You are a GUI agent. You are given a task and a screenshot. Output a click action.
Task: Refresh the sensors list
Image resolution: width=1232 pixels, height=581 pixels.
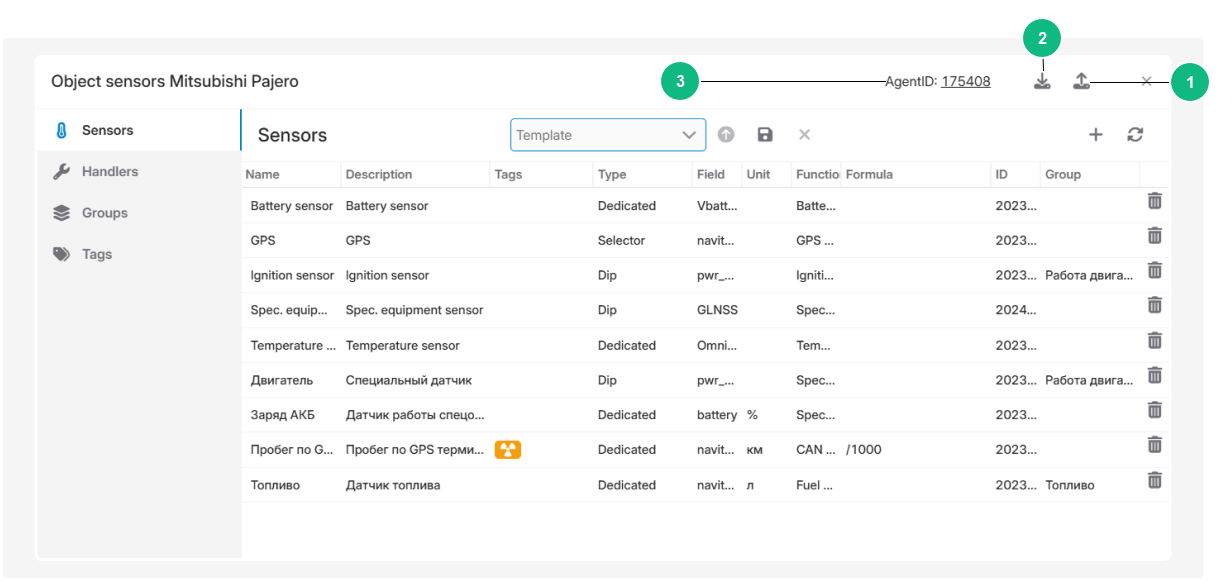pyautogui.click(x=1135, y=134)
